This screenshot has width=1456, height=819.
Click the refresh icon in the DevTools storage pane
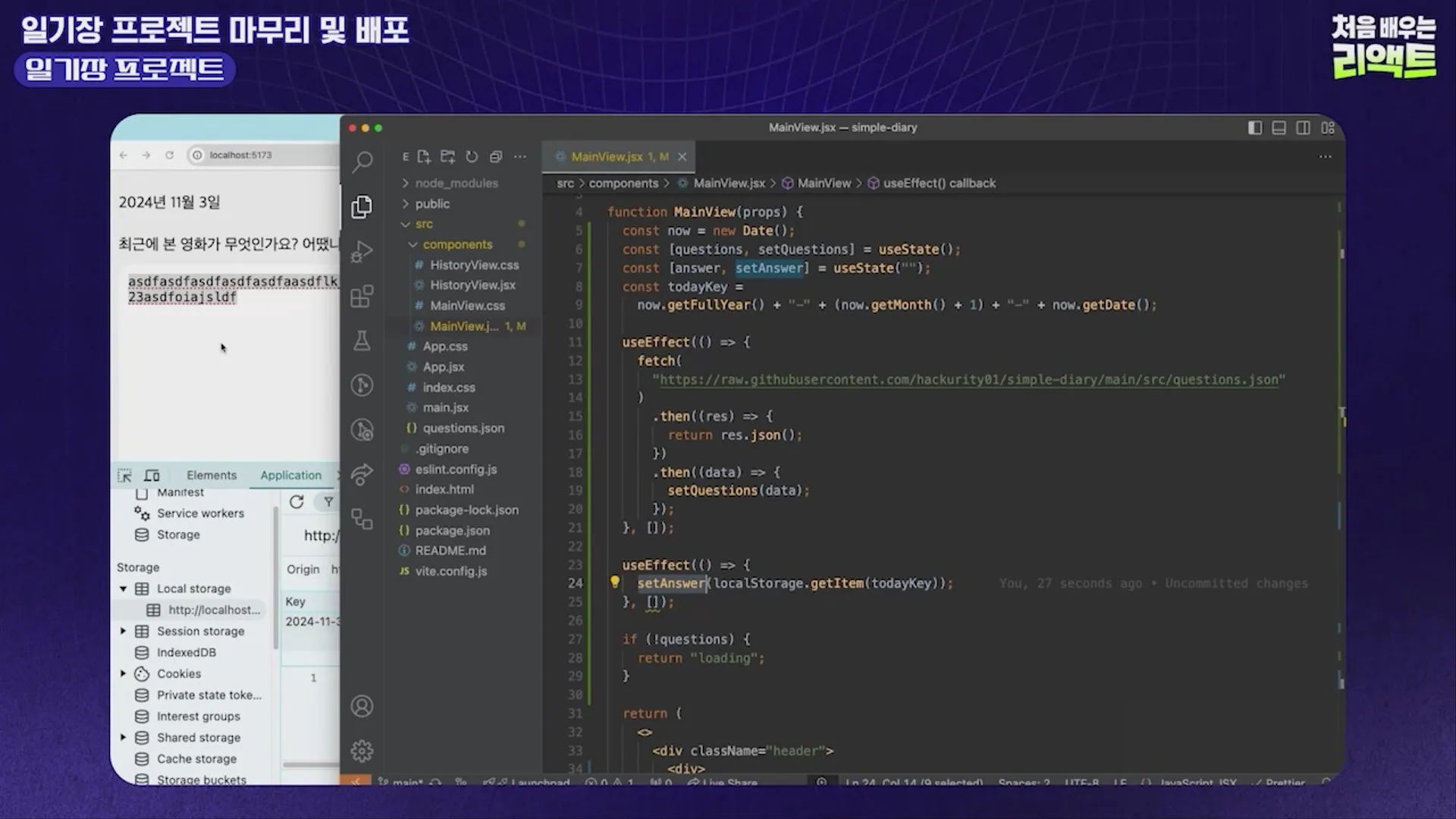click(x=297, y=501)
